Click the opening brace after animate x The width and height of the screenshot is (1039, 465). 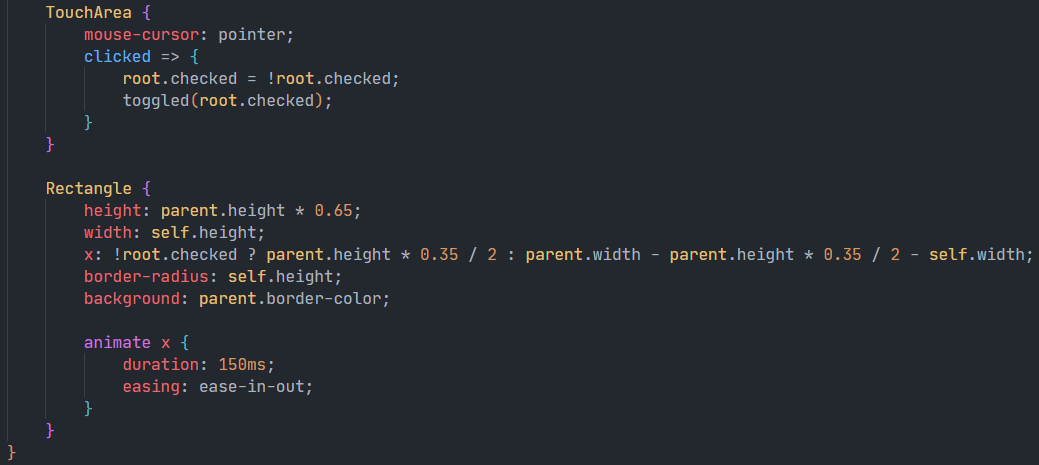pos(185,342)
